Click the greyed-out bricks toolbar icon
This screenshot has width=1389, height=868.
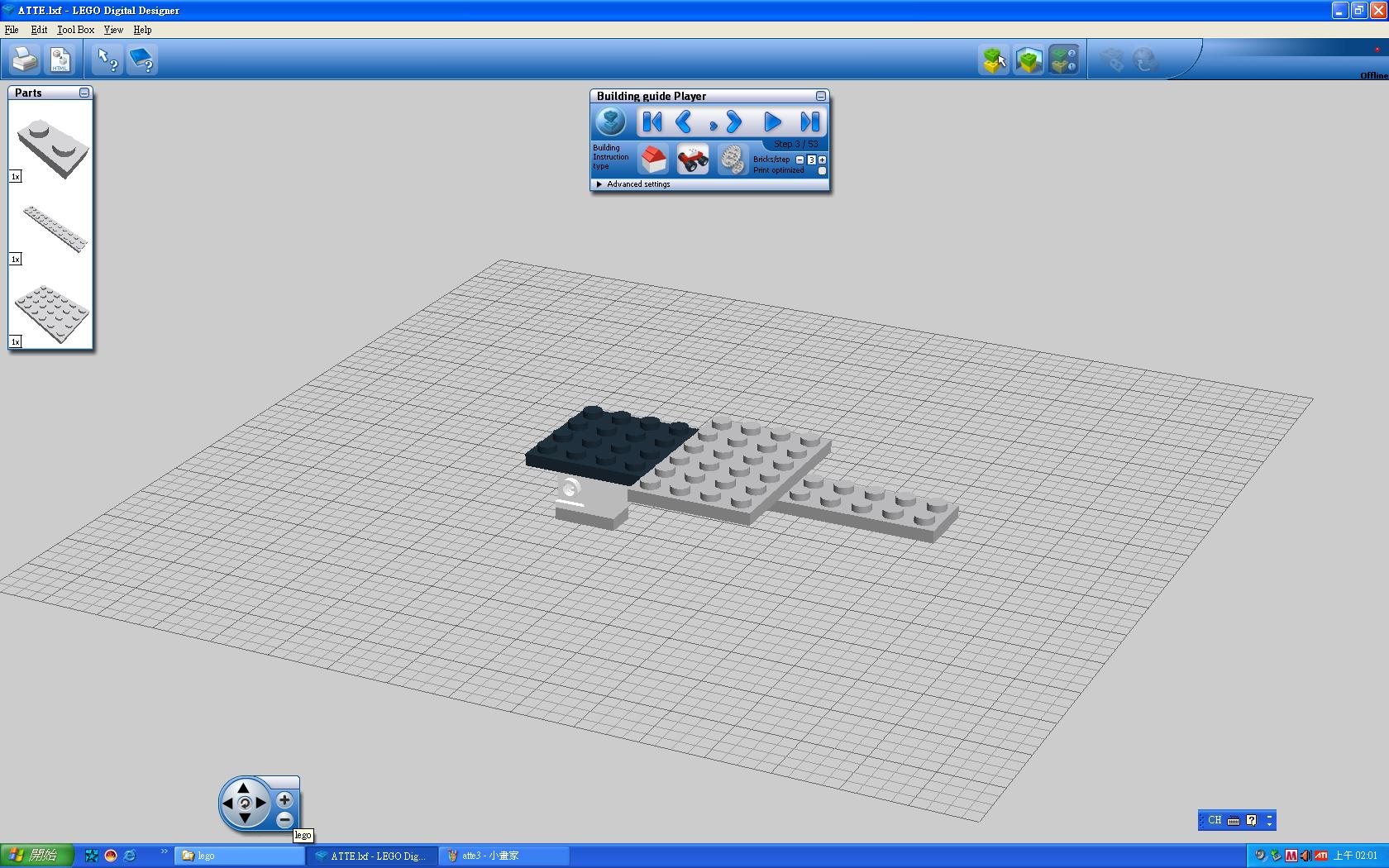click(1111, 60)
